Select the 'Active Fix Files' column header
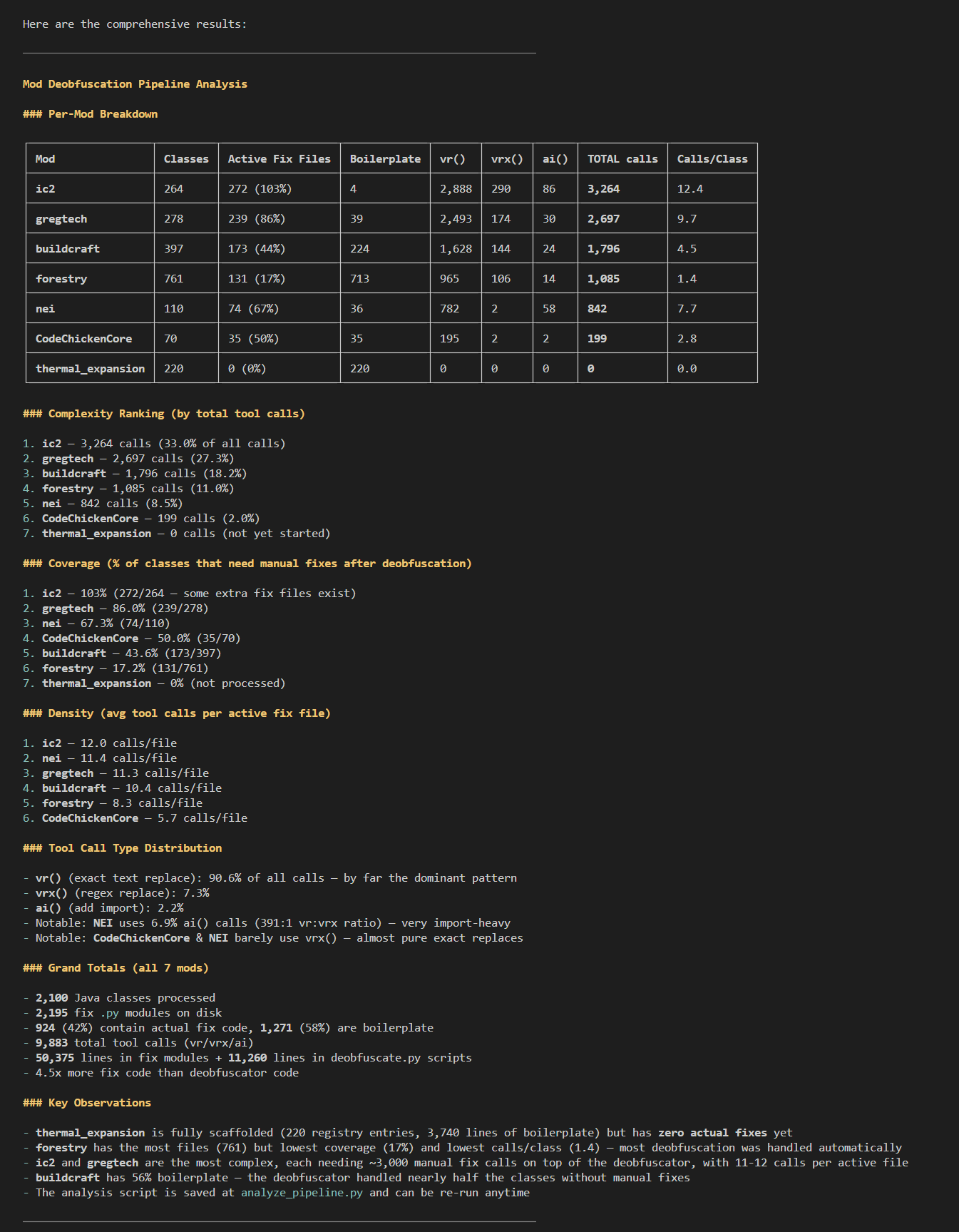959x1232 pixels. [280, 158]
